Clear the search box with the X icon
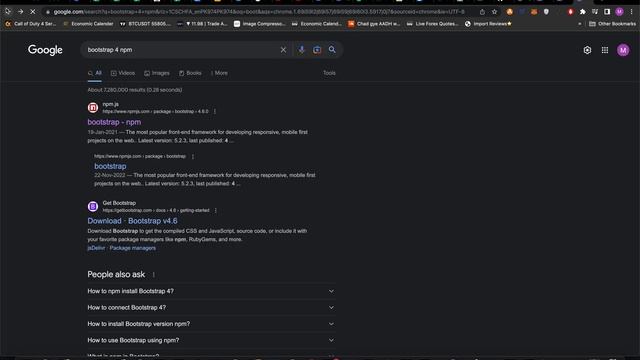 (x=283, y=50)
